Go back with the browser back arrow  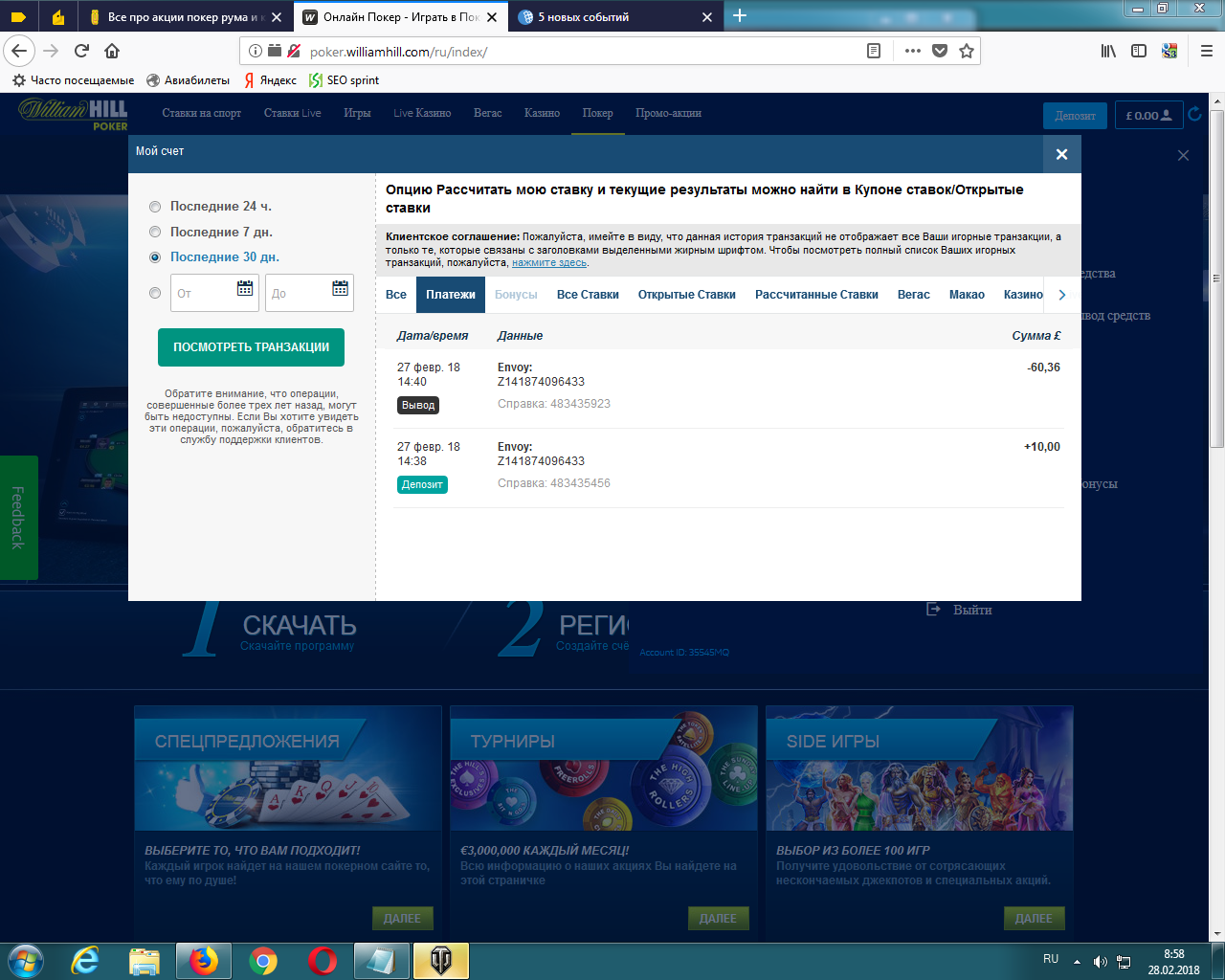click(20, 51)
